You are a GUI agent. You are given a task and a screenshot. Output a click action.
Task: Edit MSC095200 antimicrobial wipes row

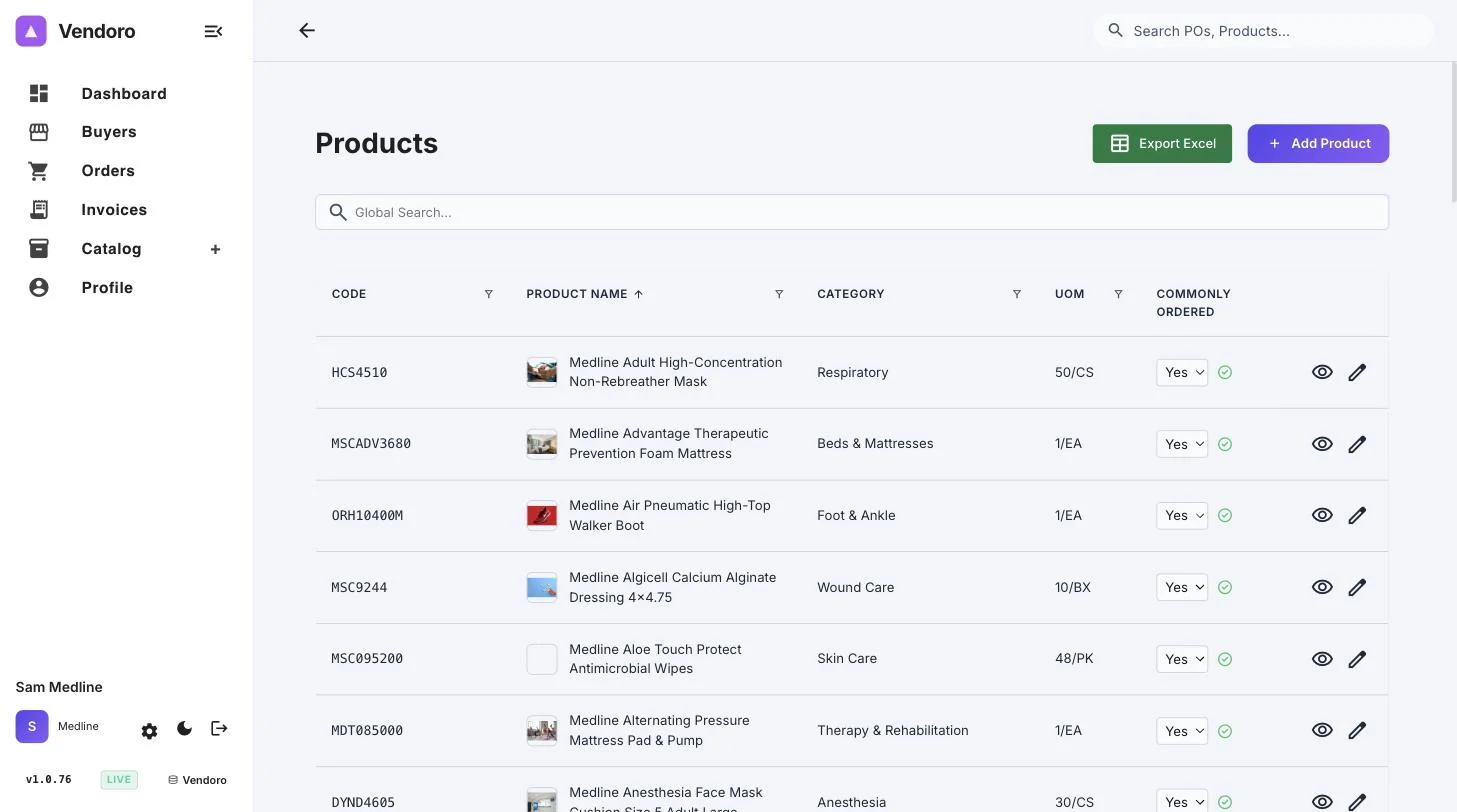click(x=1357, y=659)
